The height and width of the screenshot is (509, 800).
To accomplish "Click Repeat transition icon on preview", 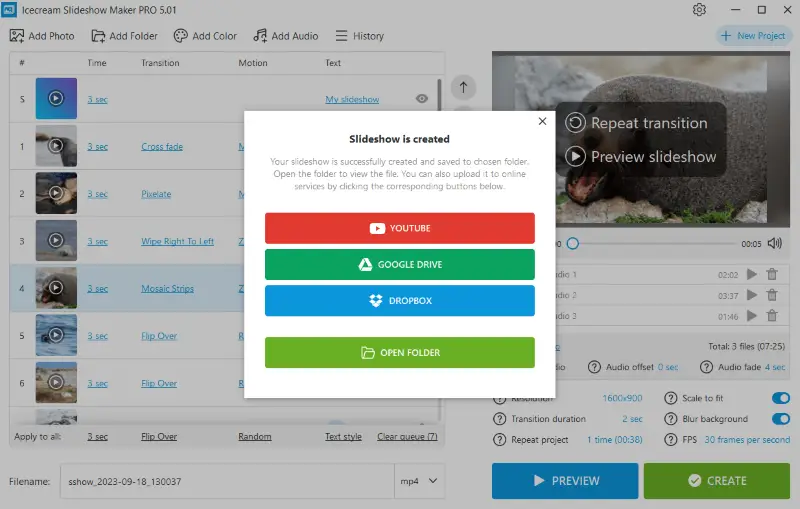I will coord(575,123).
